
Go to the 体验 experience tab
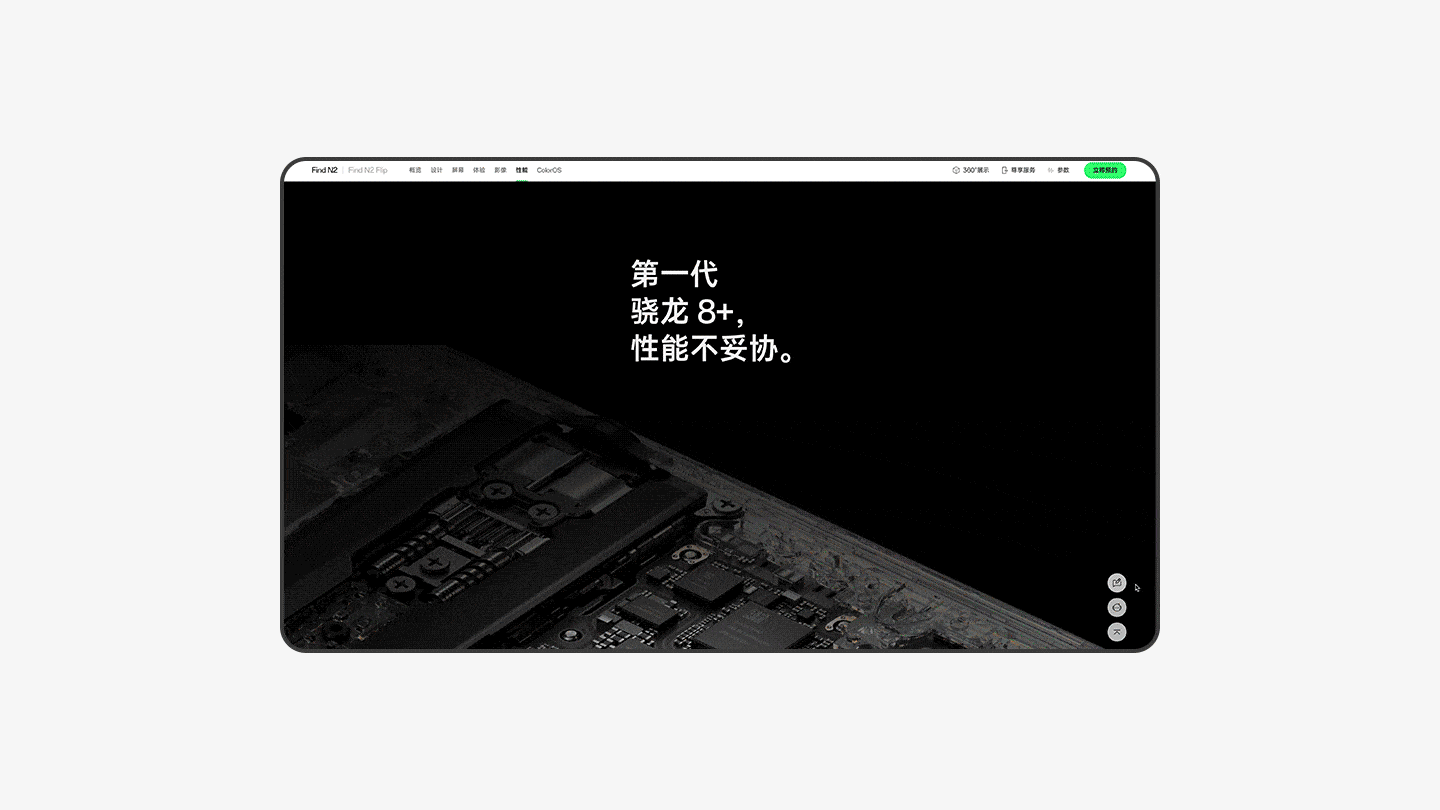(x=479, y=170)
